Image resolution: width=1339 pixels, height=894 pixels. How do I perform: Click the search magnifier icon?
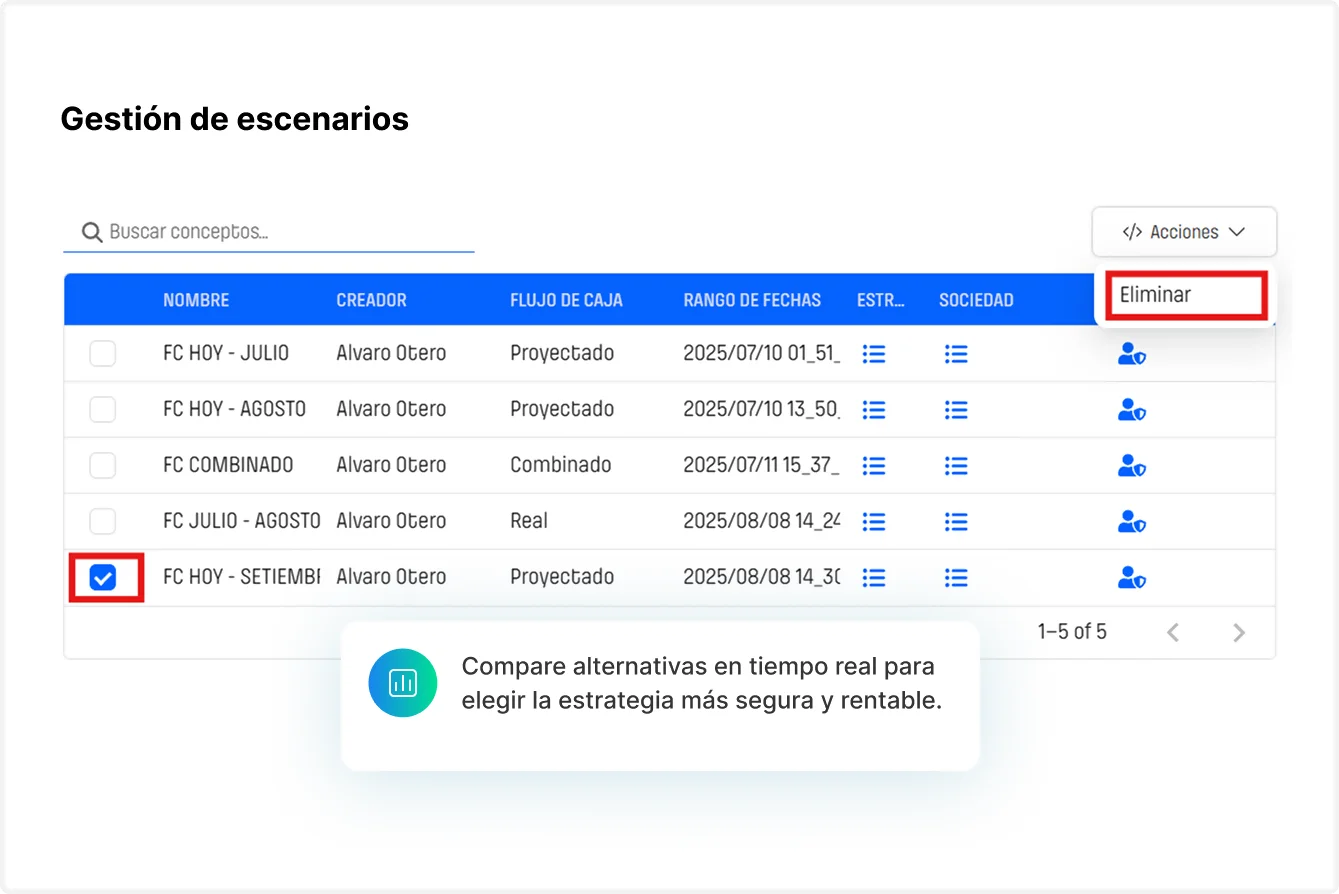click(x=91, y=231)
